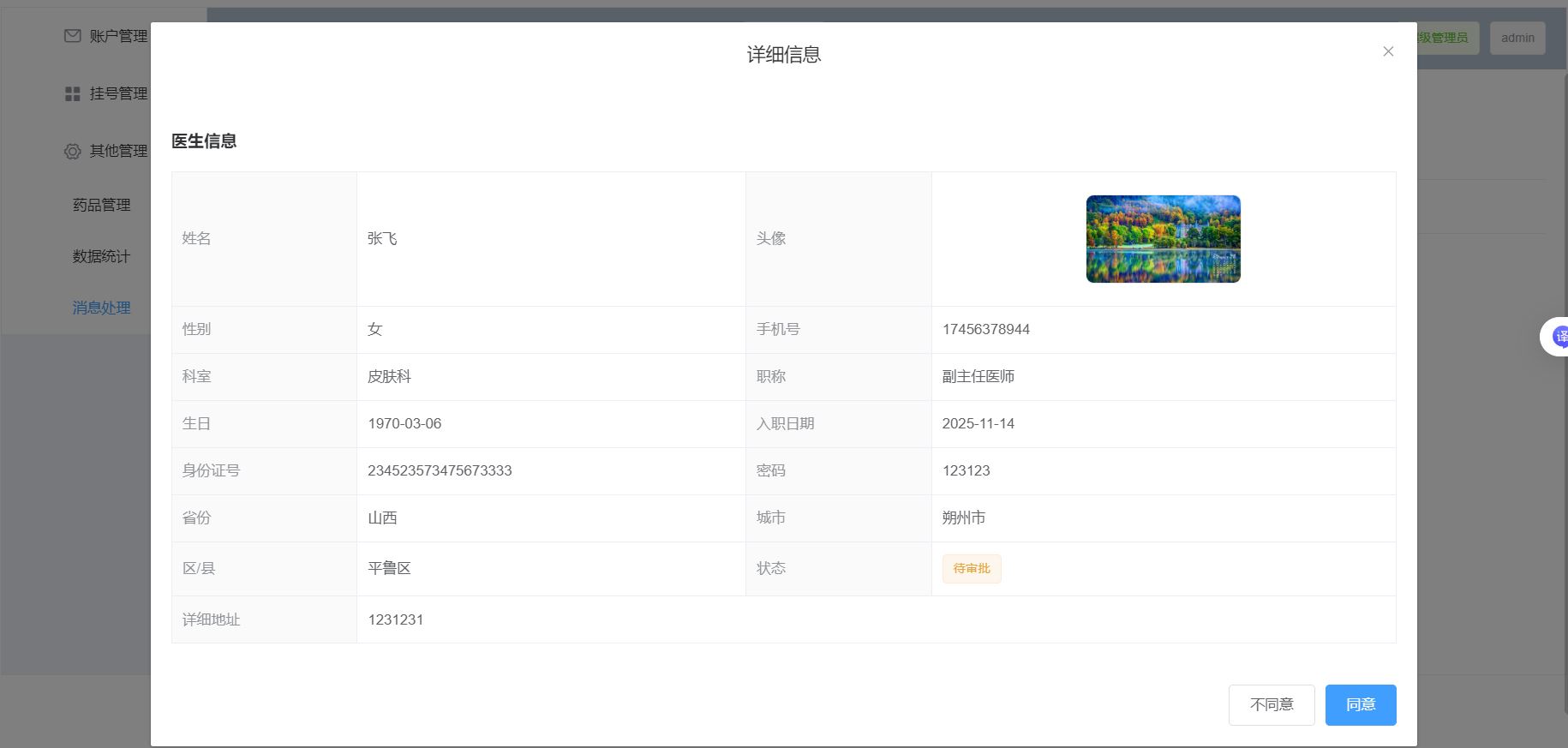Open the floating translate widget icon
Viewport: 1568px width, 748px height.
1559,337
